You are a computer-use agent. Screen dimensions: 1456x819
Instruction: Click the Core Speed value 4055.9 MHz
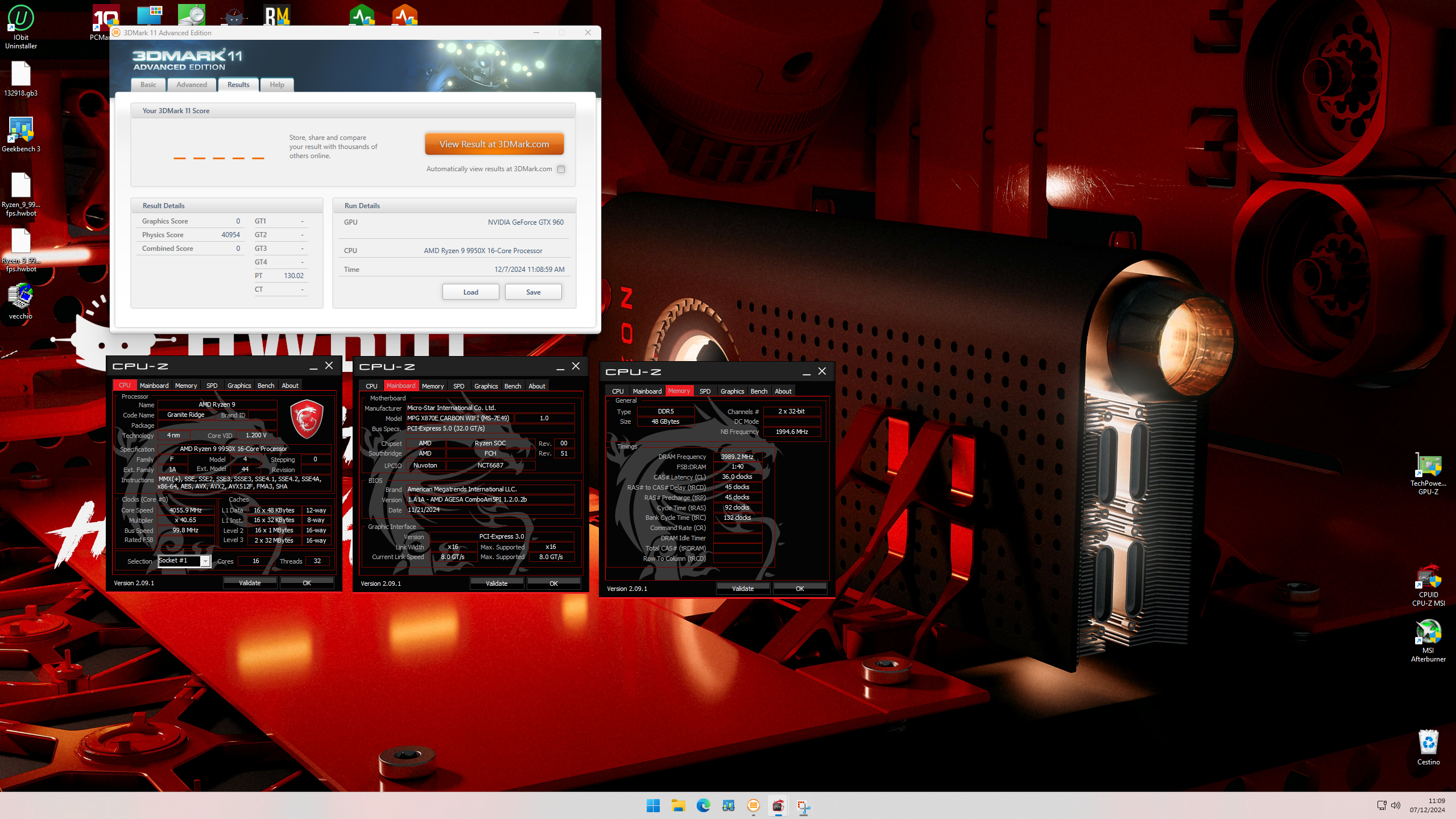(186, 510)
